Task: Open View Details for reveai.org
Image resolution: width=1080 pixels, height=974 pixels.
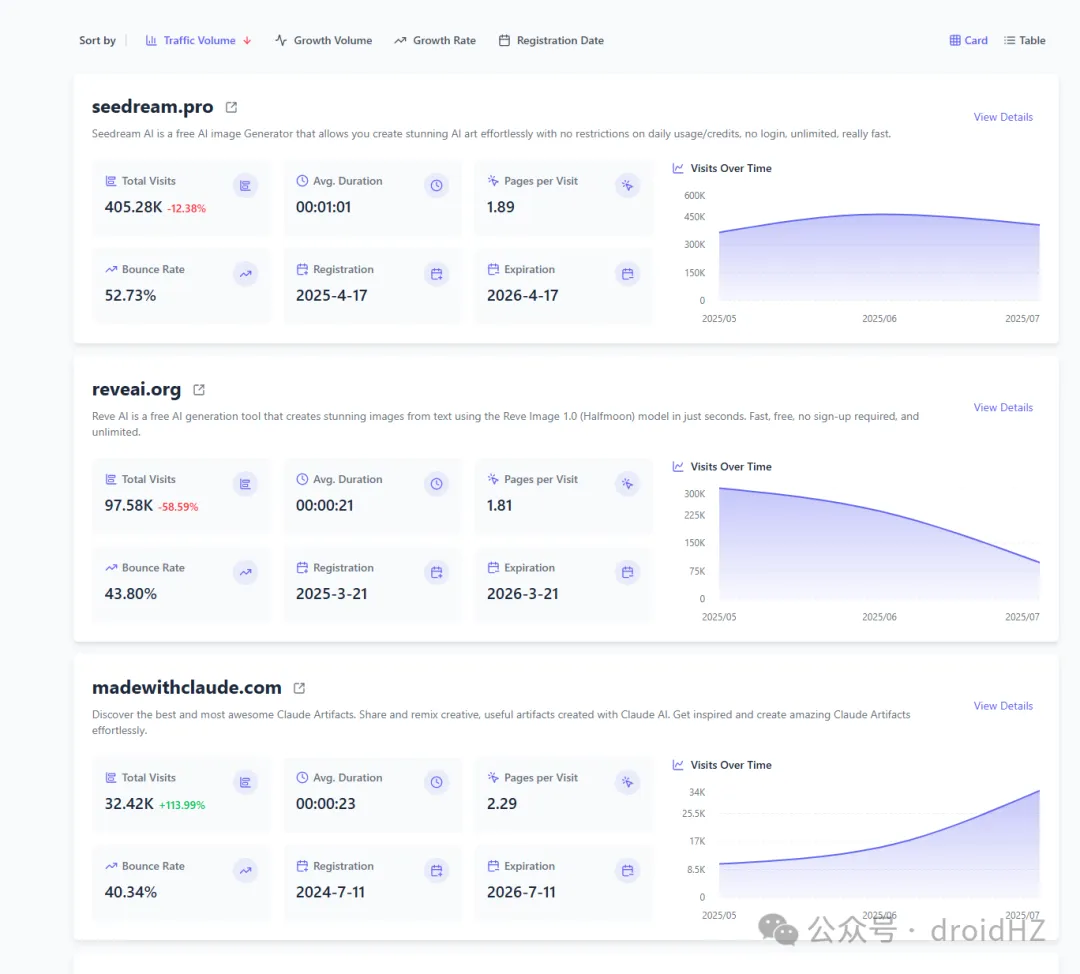Action: tap(1003, 407)
